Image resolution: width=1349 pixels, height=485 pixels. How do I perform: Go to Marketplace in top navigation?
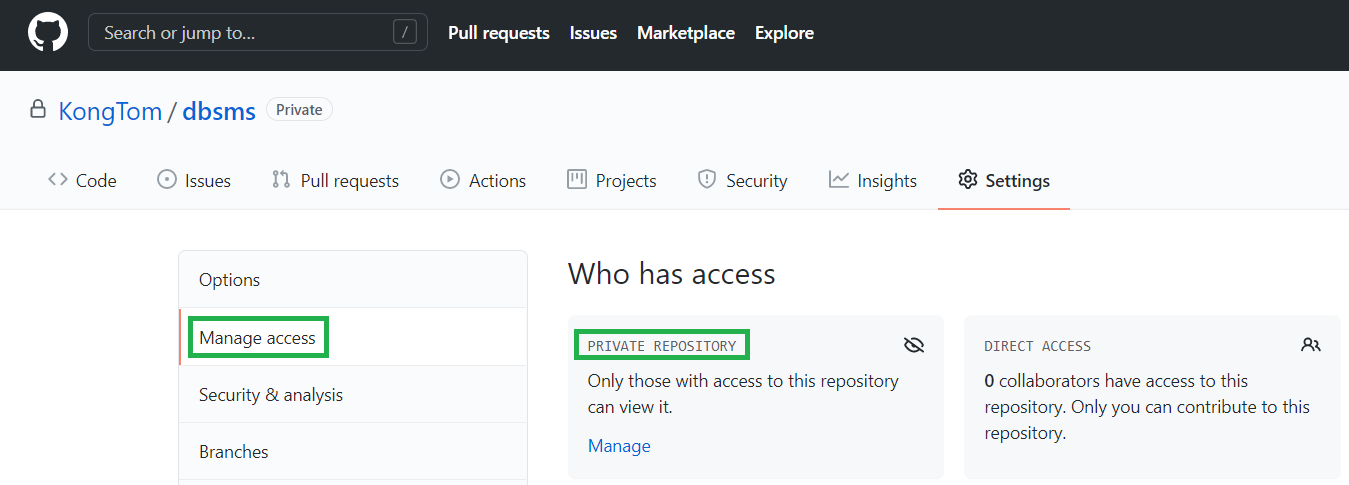[x=686, y=33]
